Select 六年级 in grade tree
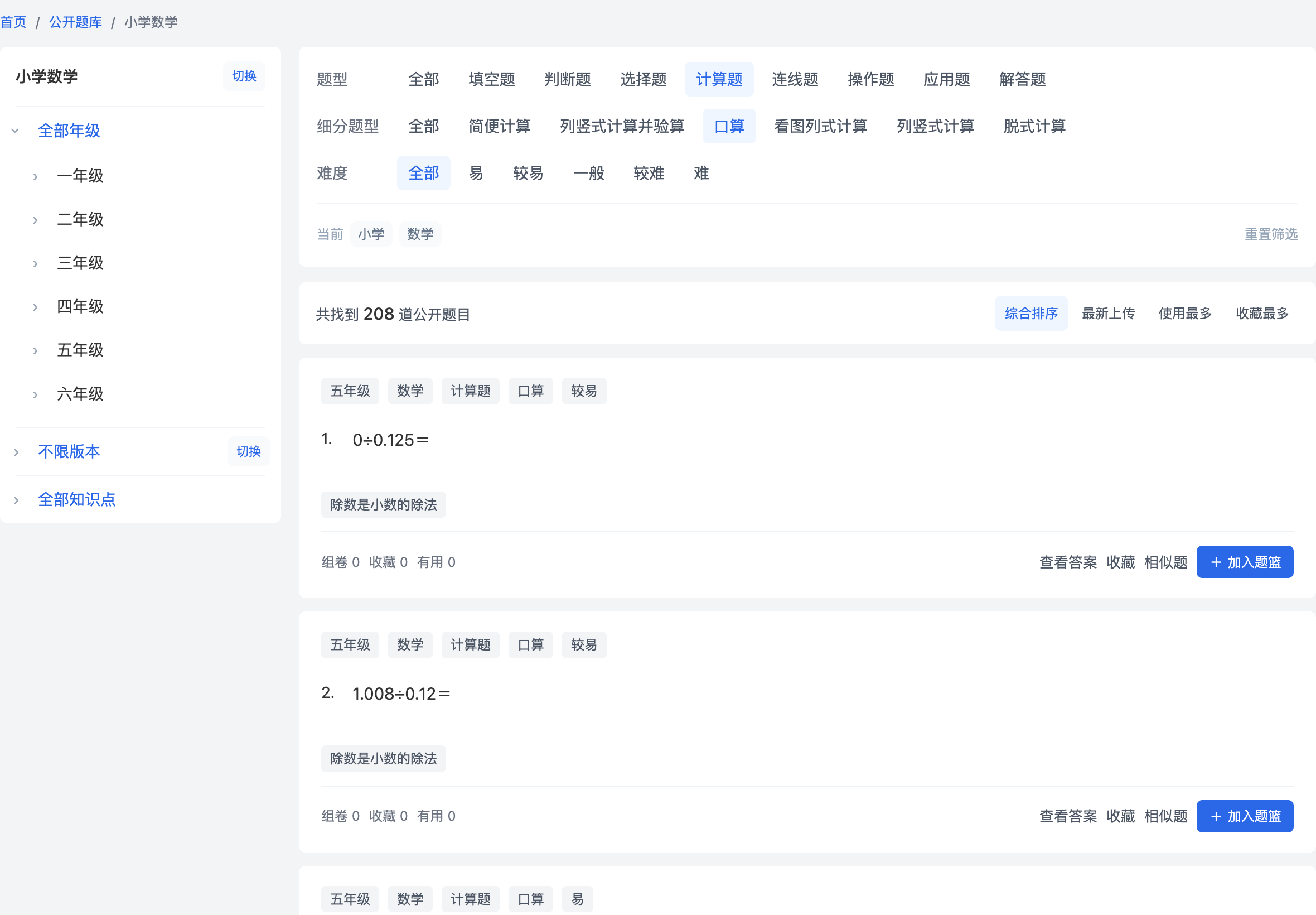 (80, 394)
